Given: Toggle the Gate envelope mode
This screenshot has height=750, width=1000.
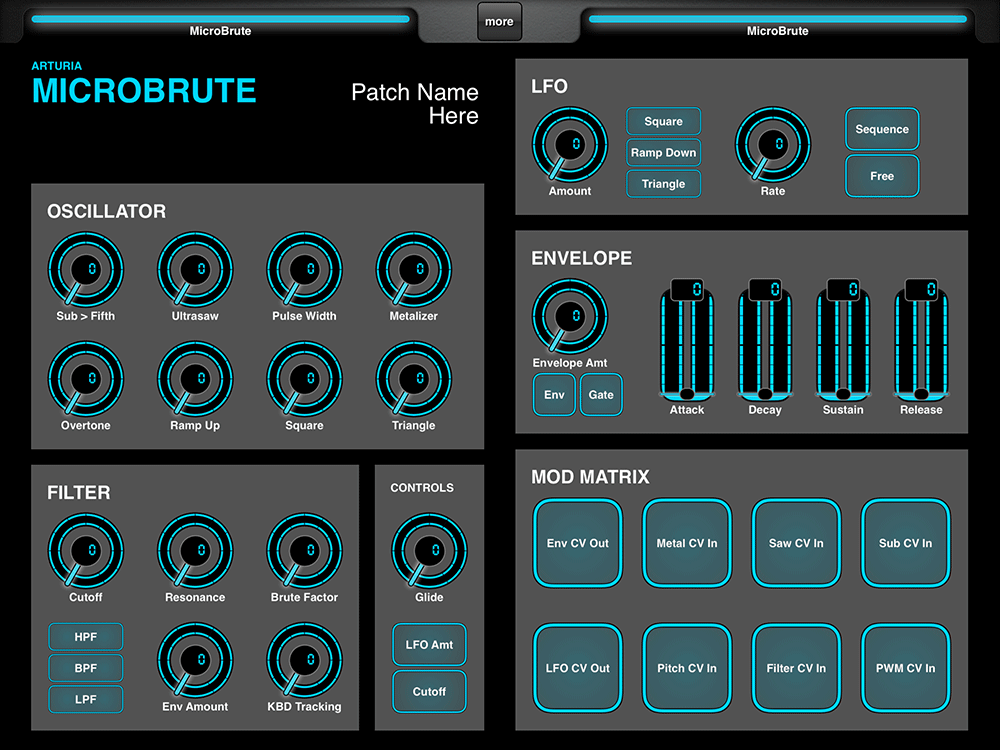Looking at the screenshot, I should (601, 395).
